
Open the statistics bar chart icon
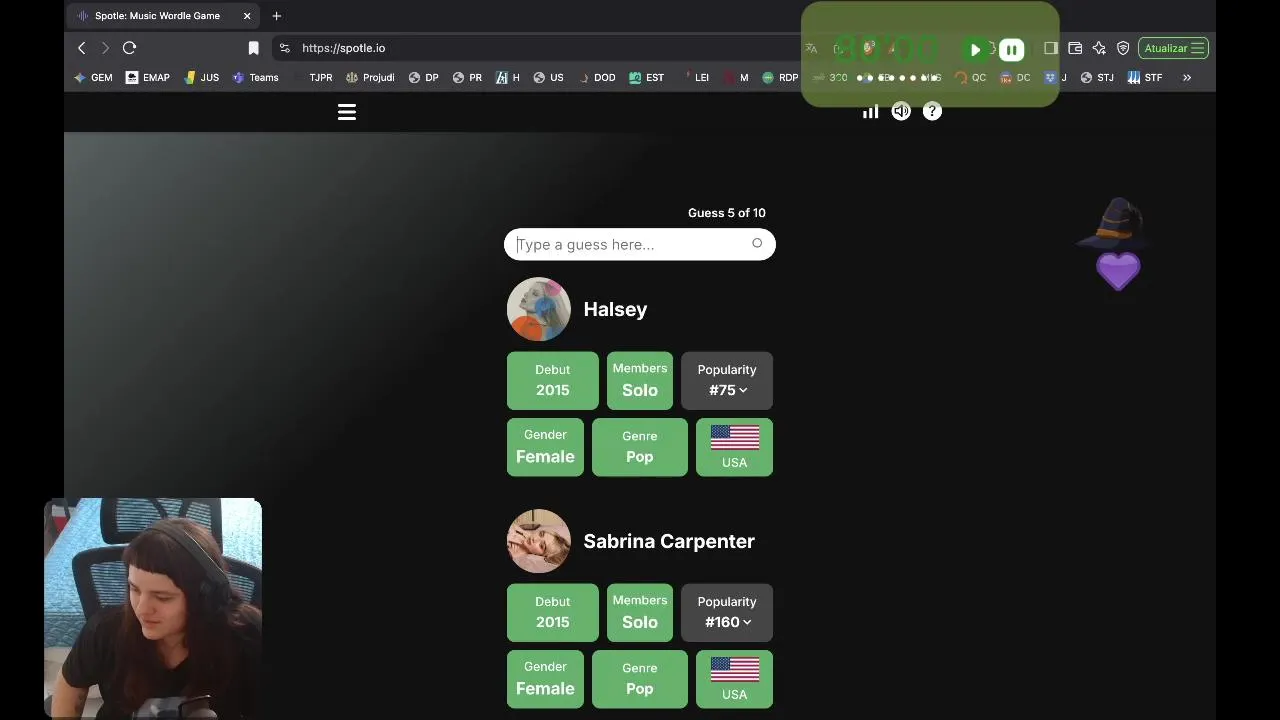click(x=871, y=112)
